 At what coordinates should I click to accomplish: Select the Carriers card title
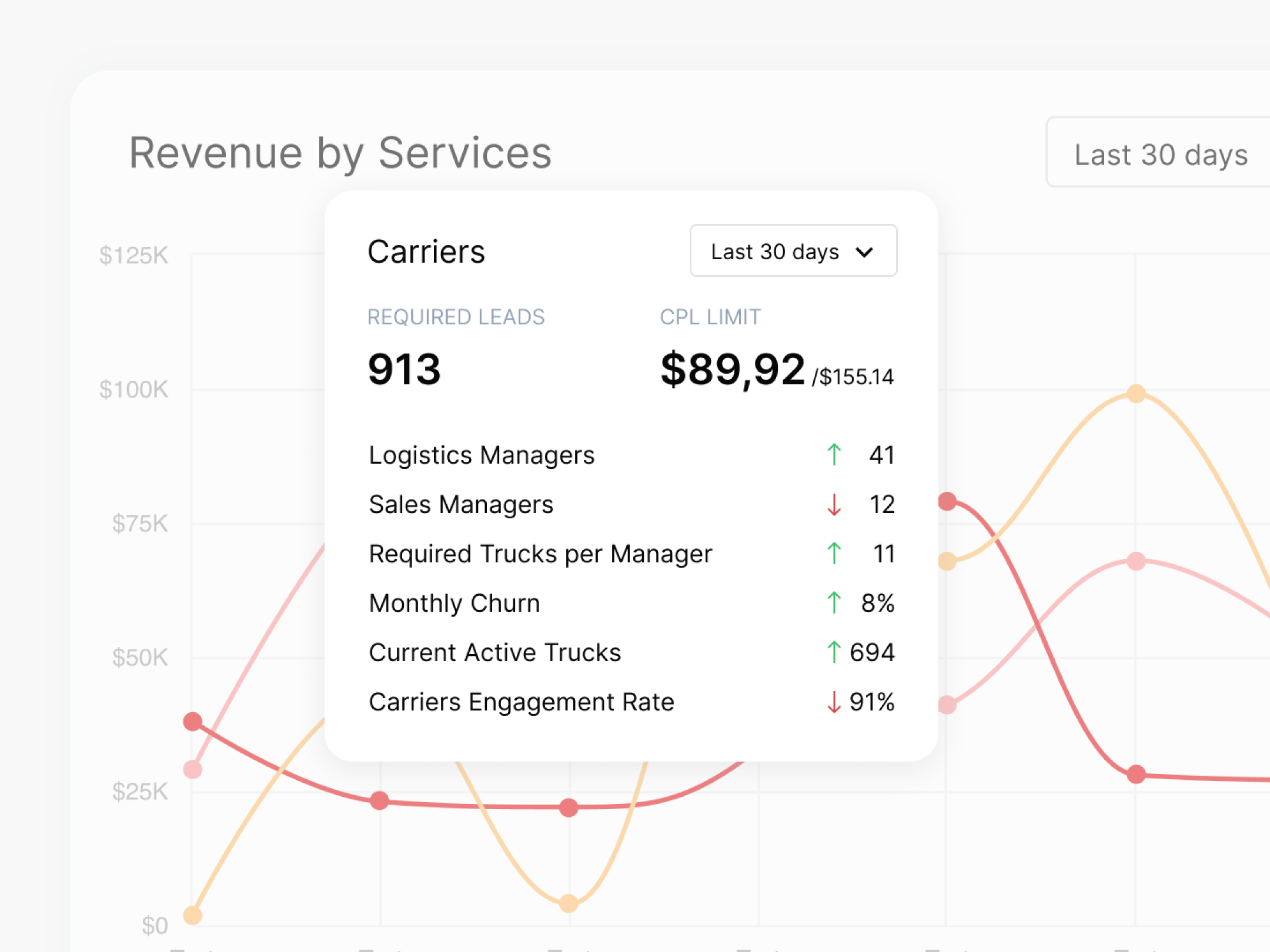tap(426, 252)
